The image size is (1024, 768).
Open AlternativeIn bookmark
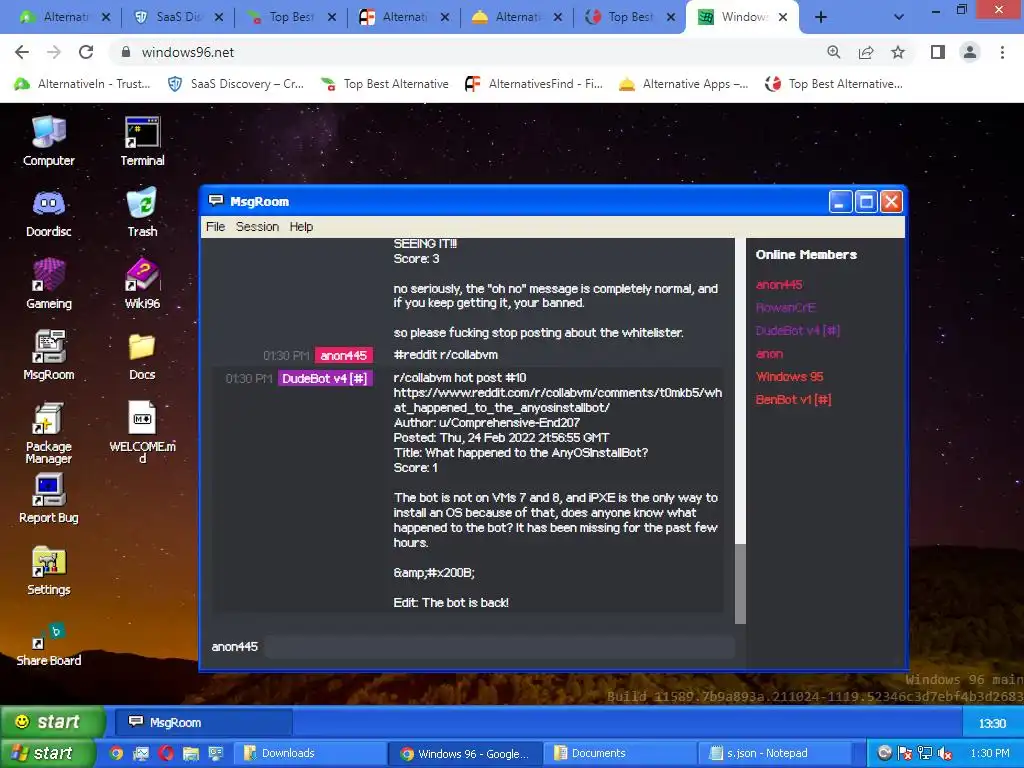(83, 84)
